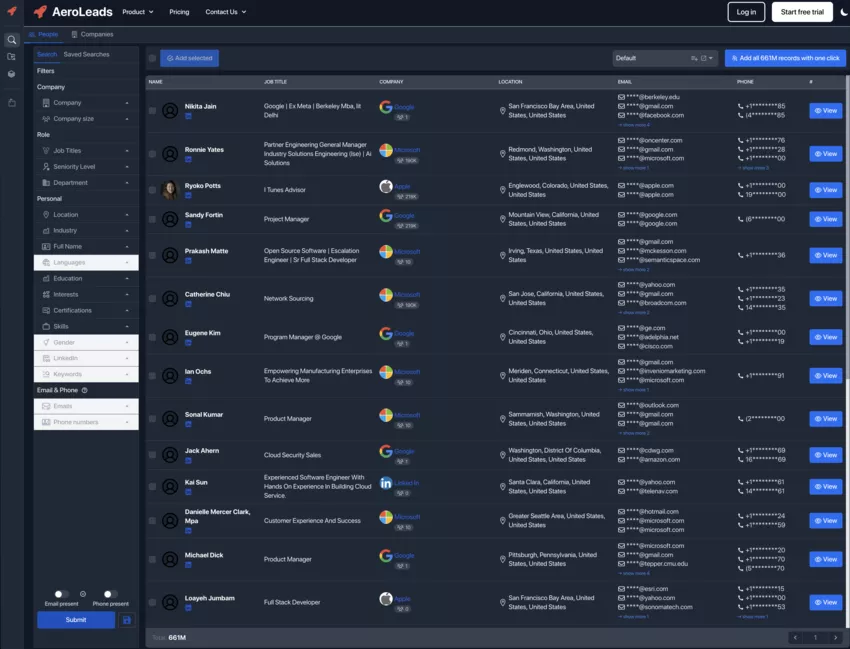
Task: Select the search icon in left sidebar
Action: pos(12,41)
